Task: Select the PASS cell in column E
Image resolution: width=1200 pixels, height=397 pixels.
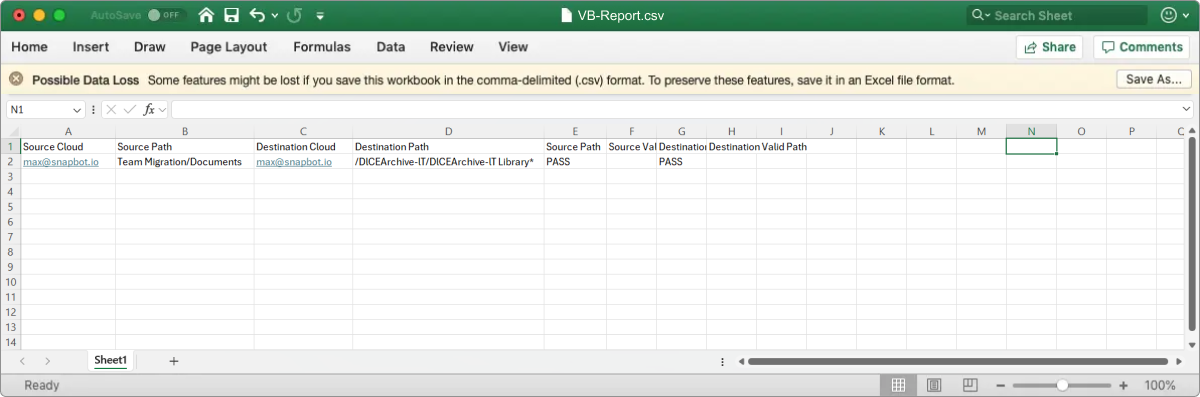Action: tap(575, 161)
